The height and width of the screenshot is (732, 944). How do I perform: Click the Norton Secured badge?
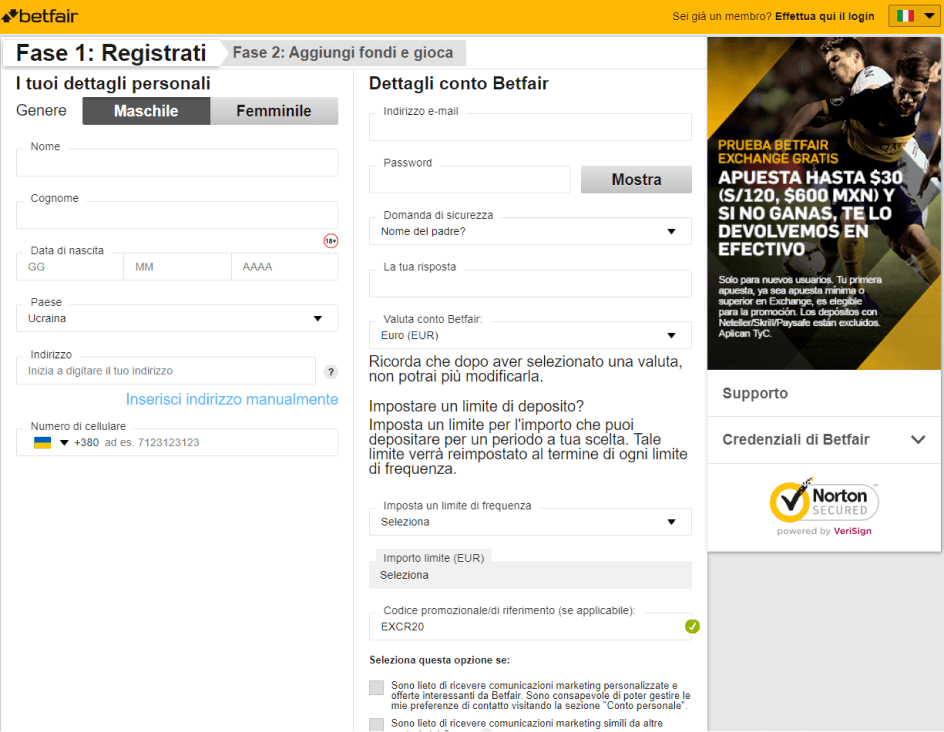coord(824,501)
